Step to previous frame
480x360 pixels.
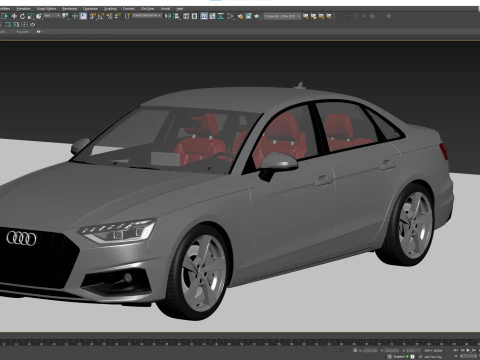click(x=462, y=350)
